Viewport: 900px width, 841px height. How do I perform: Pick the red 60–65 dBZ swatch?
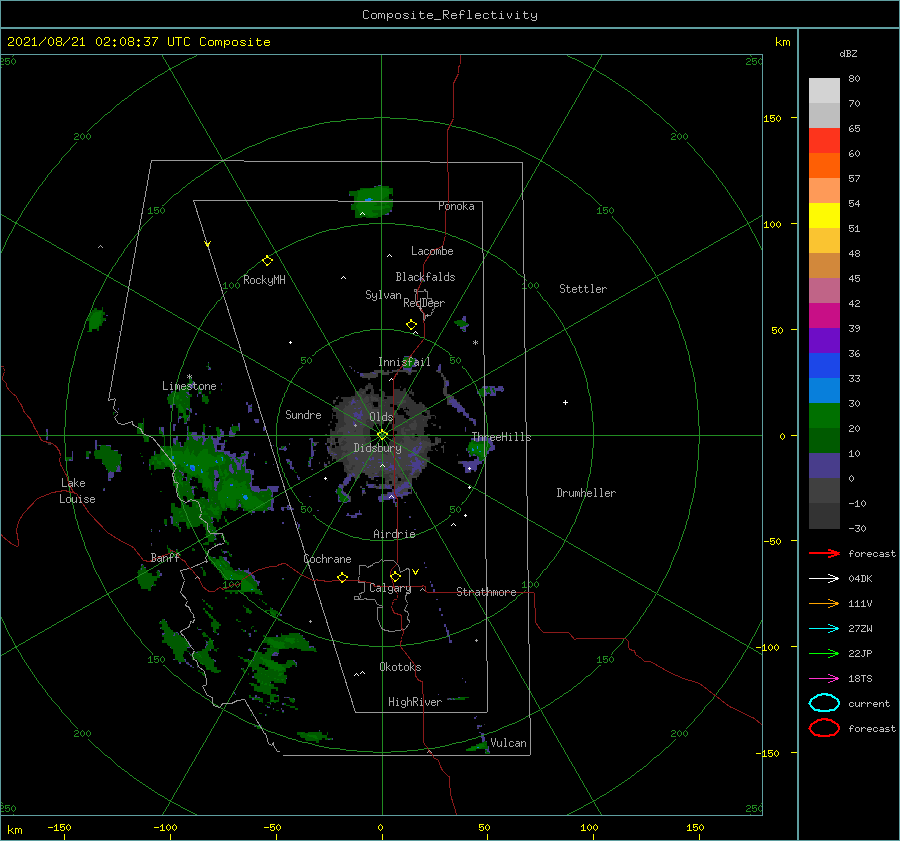(824, 141)
